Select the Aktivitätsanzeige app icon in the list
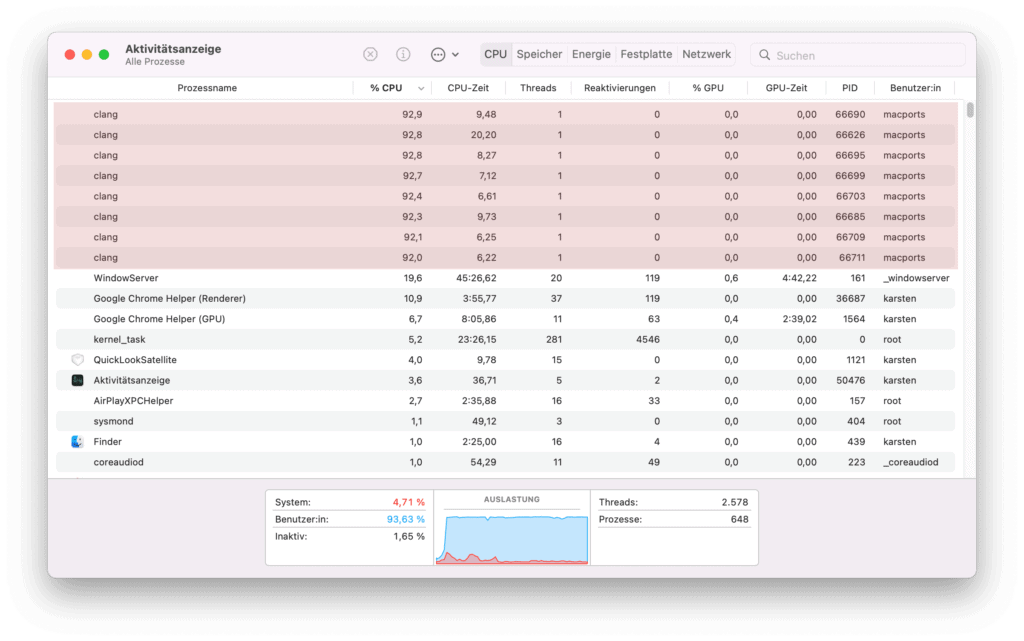Image resolution: width=1024 pixels, height=641 pixels. pos(78,380)
